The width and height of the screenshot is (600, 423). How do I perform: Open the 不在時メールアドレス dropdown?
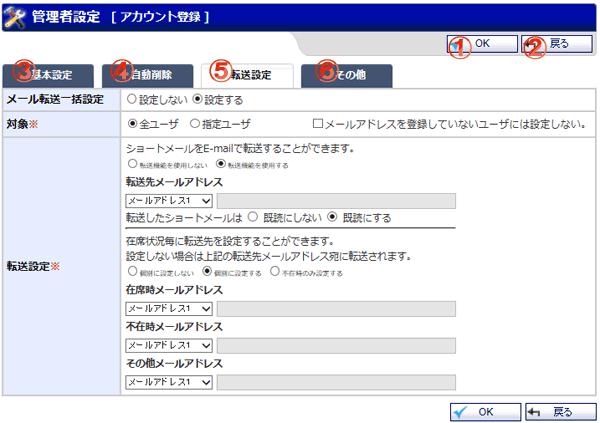click(x=169, y=346)
